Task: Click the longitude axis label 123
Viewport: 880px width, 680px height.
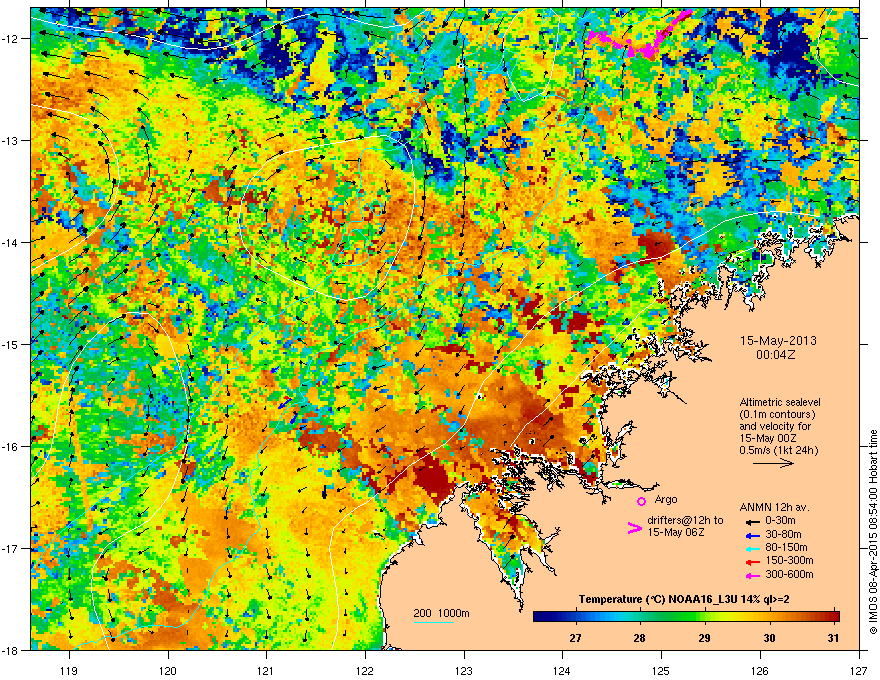Action: [x=464, y=670]
